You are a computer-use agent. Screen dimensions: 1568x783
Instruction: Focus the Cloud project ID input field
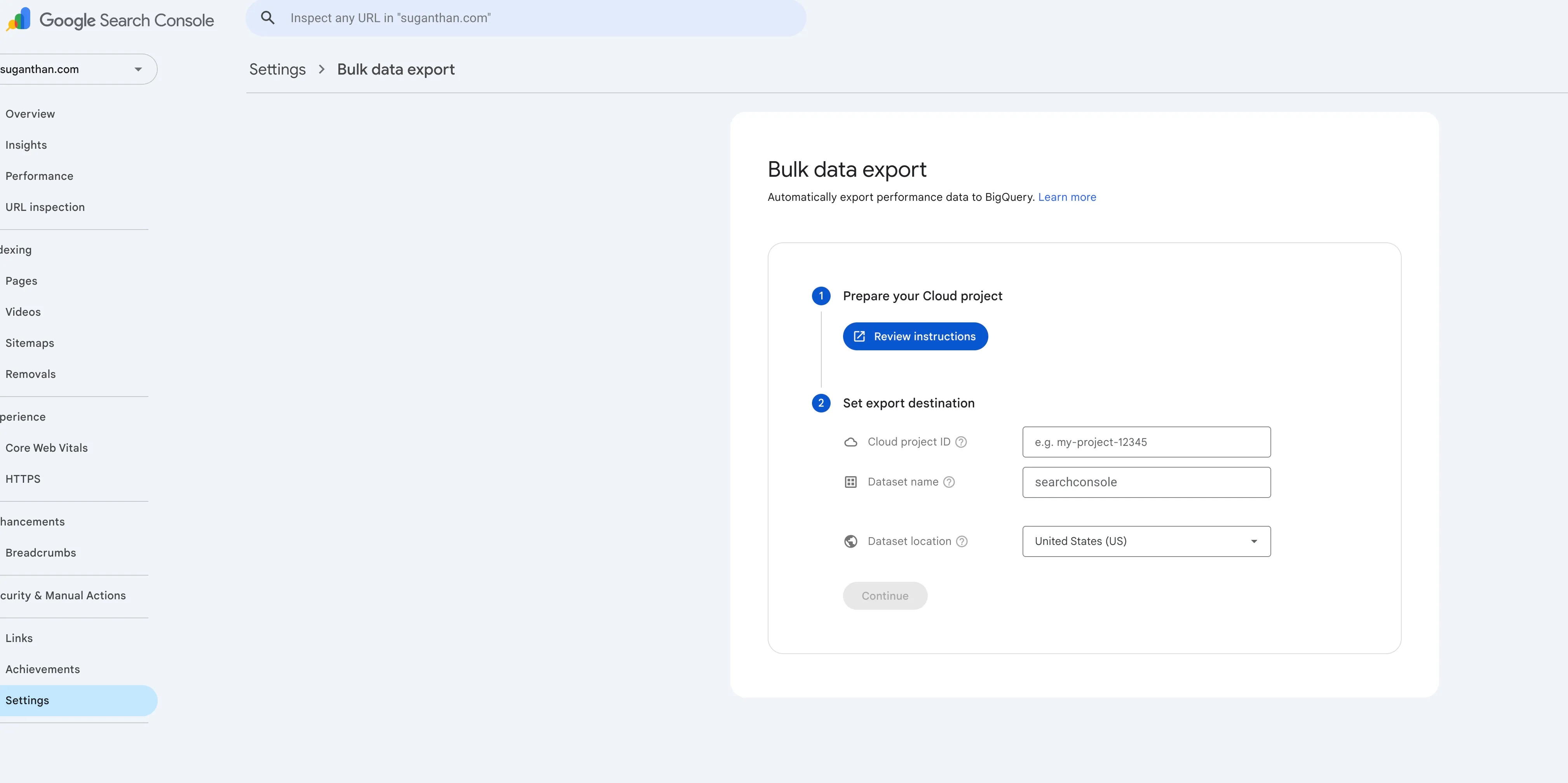[1146, 442]
